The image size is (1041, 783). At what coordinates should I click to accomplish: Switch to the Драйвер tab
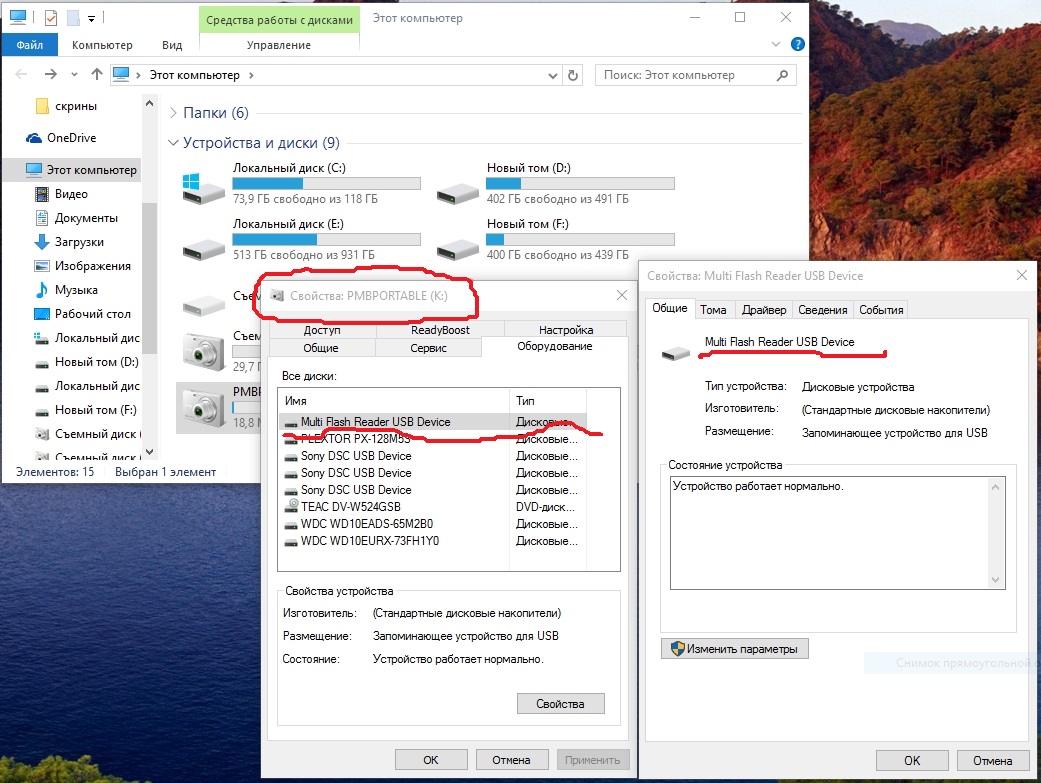(765, 310)
